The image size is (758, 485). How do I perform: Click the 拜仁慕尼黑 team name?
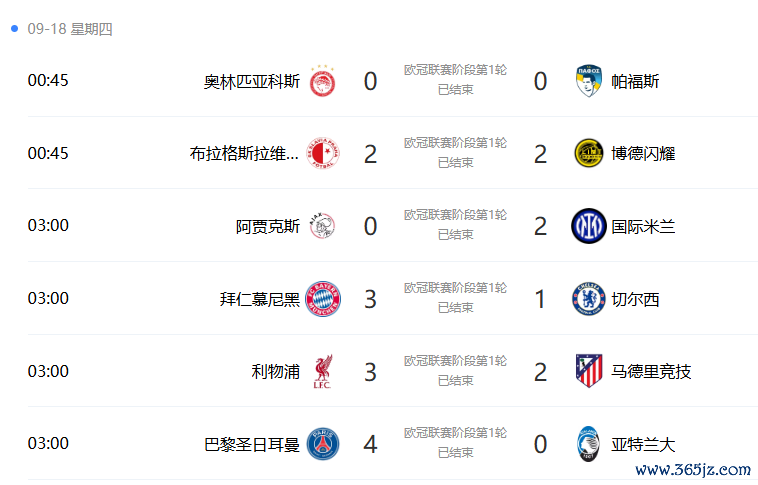[x=260, y=299]
